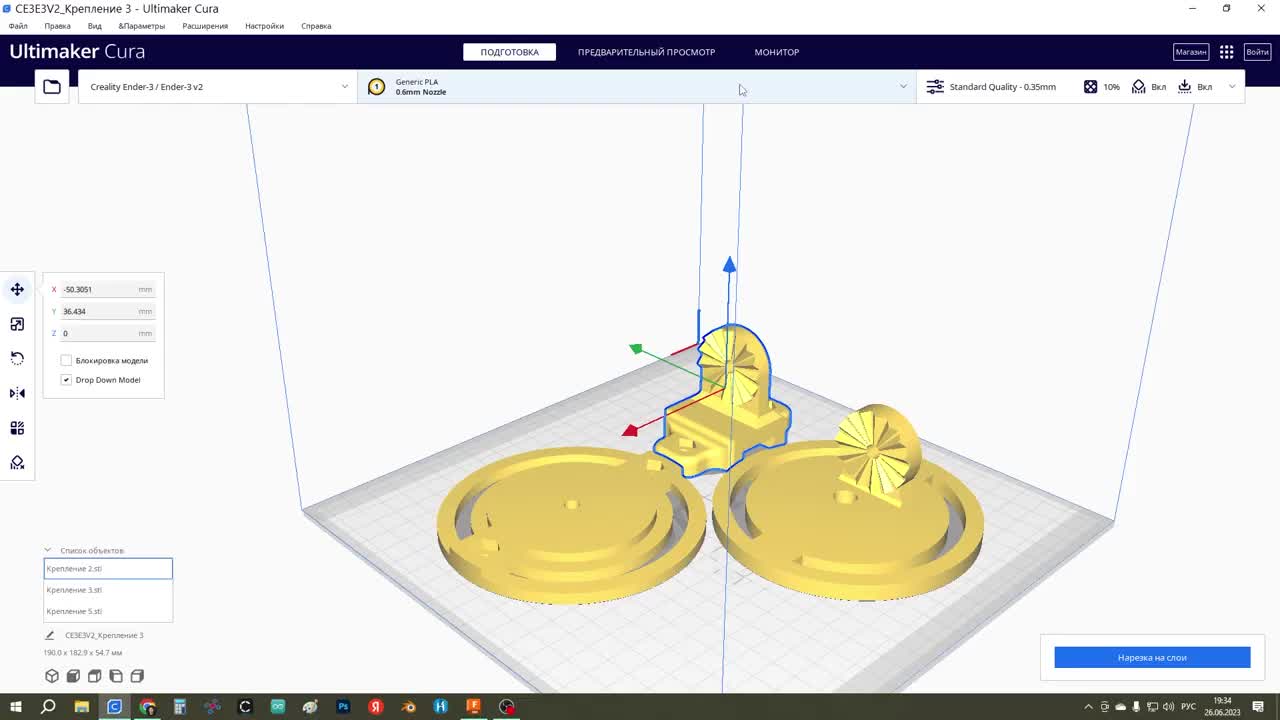Click the 10% infill icon
The image size is (1280, 720).
[x=1090, y=87]
